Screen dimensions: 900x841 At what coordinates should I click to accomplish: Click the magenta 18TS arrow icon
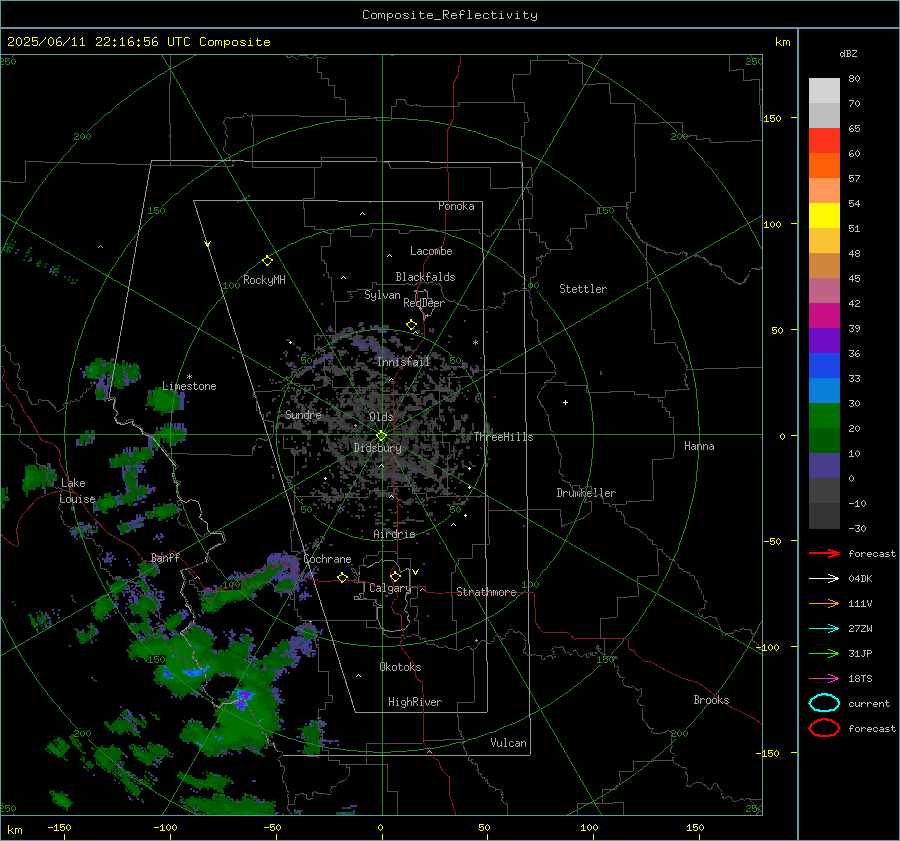tap(824, 678)
